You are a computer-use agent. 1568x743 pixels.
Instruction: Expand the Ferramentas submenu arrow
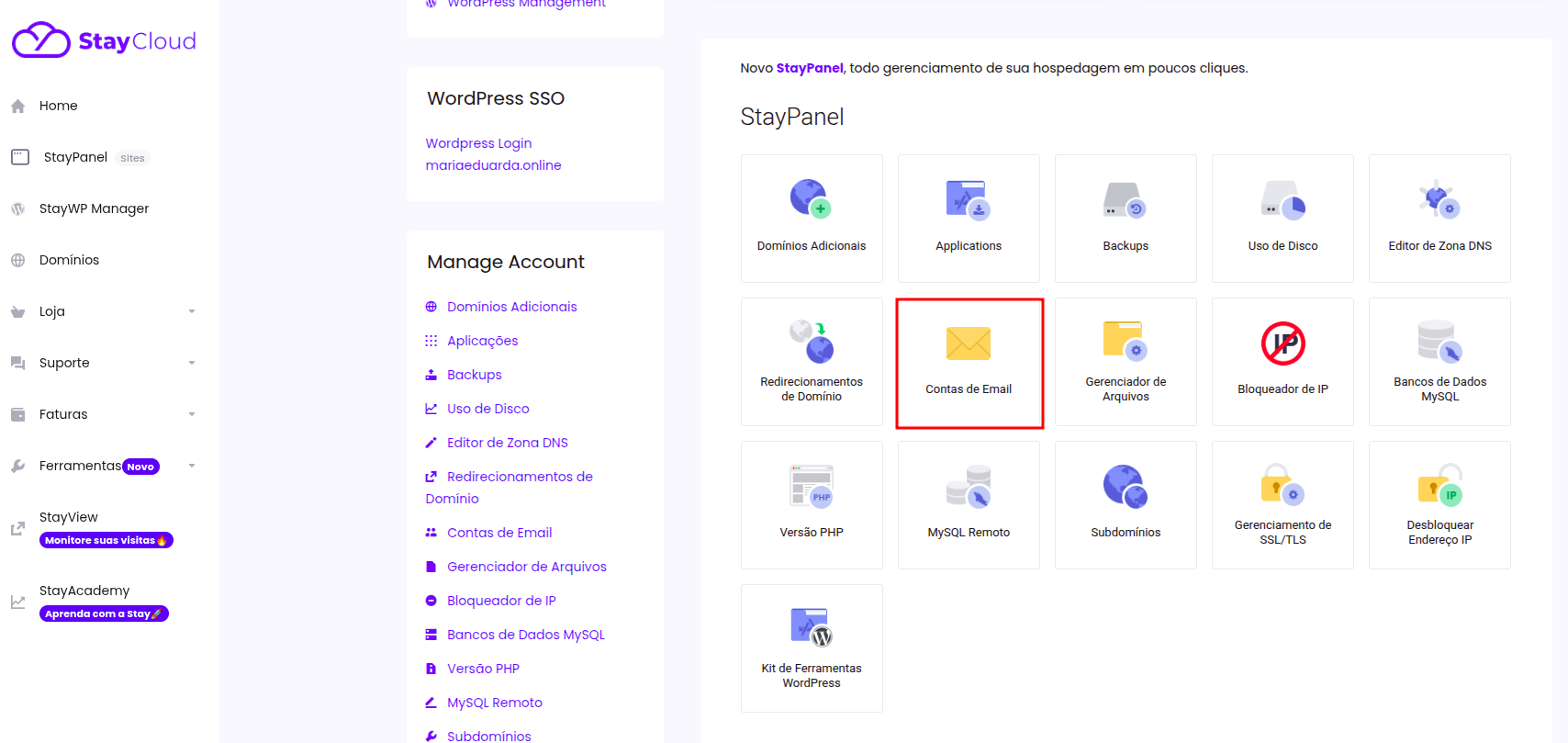tap(192, 466)
